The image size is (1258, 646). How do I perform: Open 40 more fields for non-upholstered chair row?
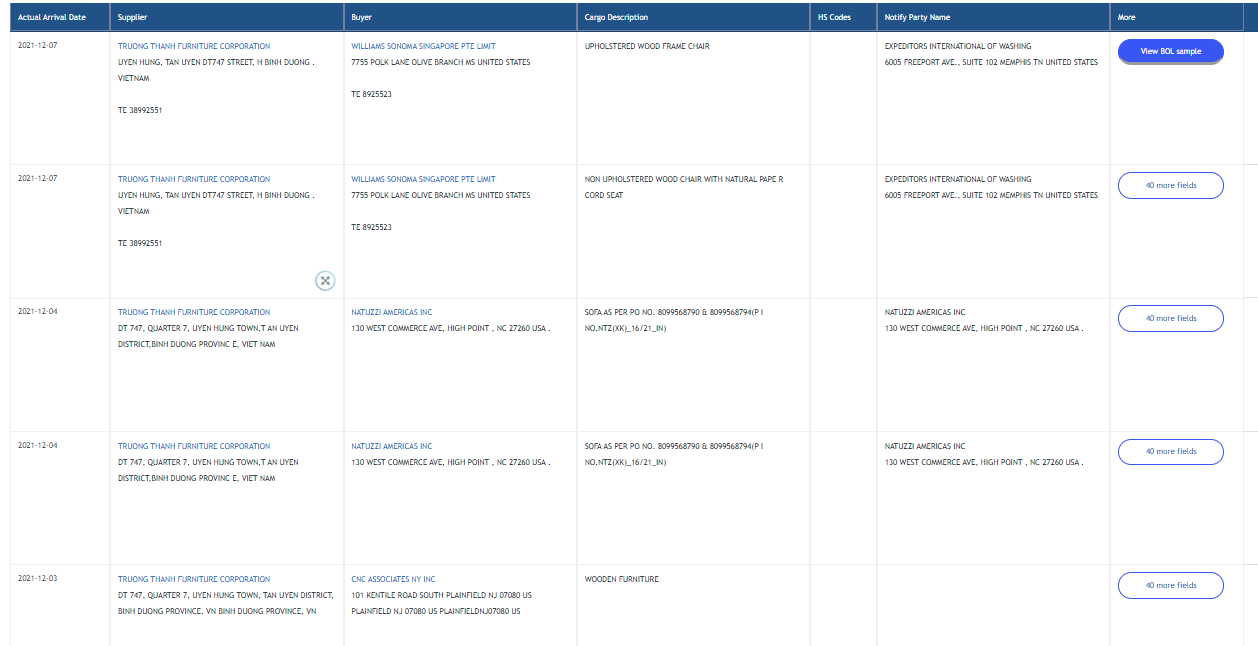click(1170, 185)
